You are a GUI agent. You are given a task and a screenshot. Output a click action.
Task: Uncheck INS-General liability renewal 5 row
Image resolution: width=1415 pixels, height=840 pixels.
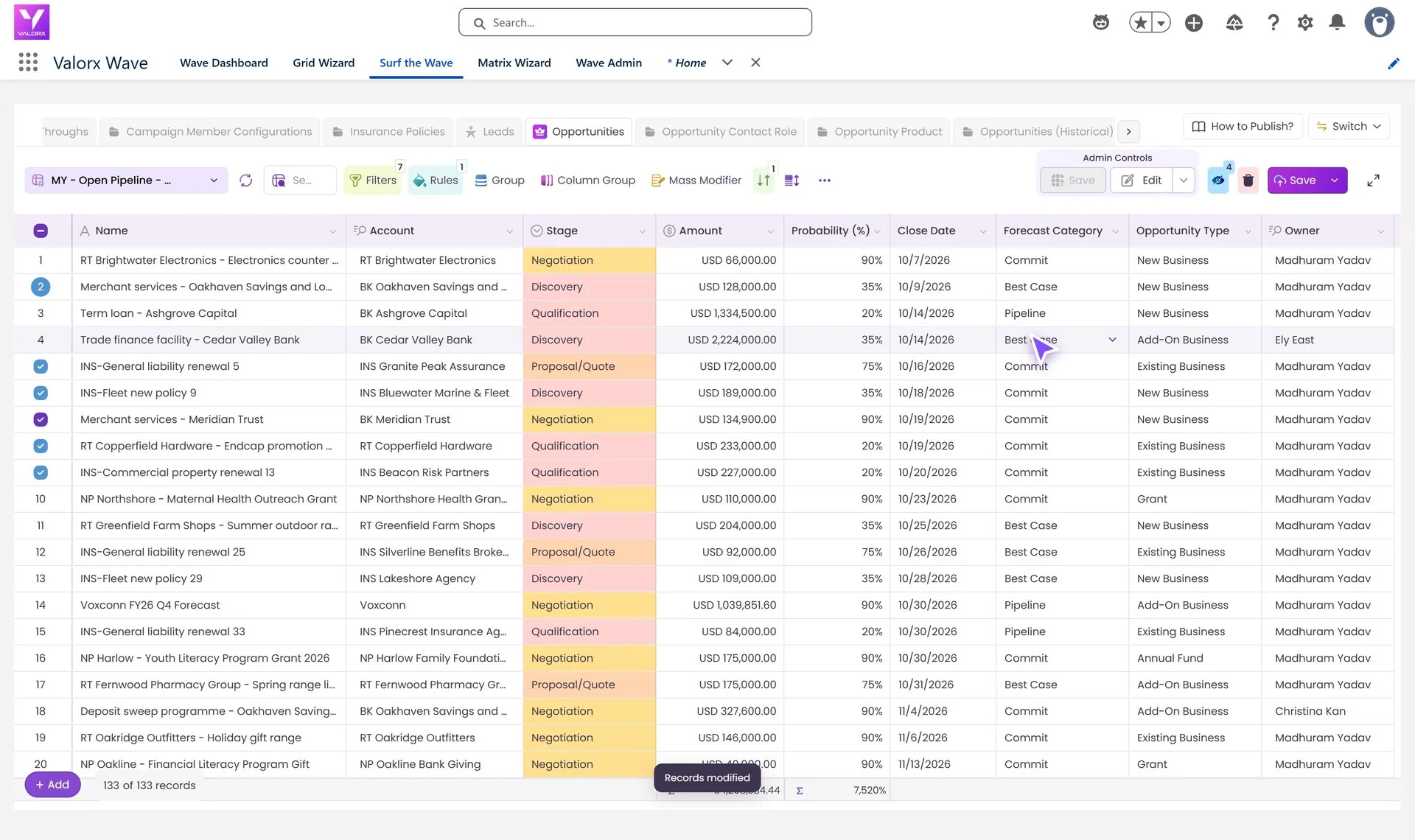click(x=41, y=366)
